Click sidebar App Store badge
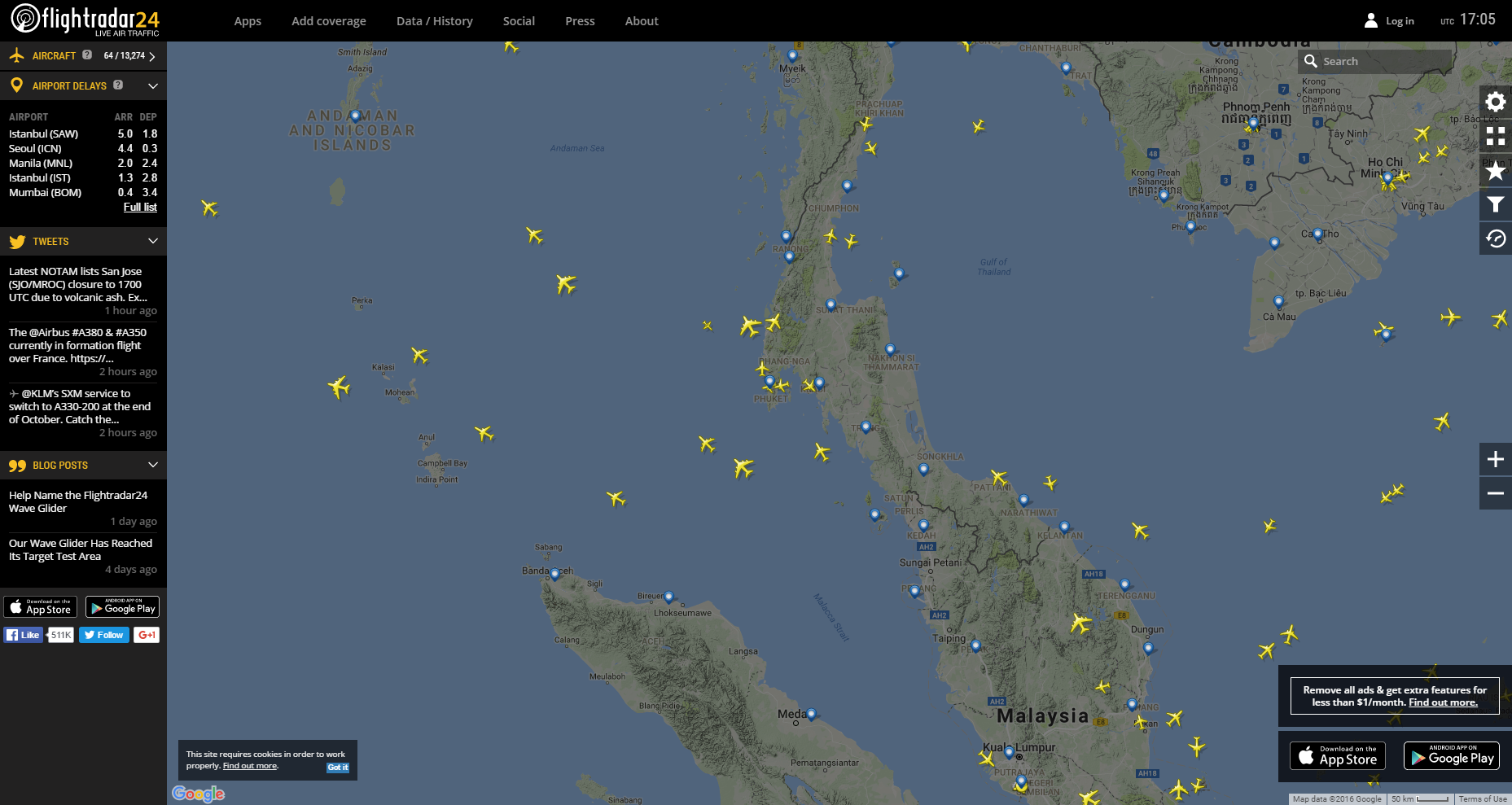The height and width of the screenshot is (805, 1512). pyautogui.click(x=41, y=606)
